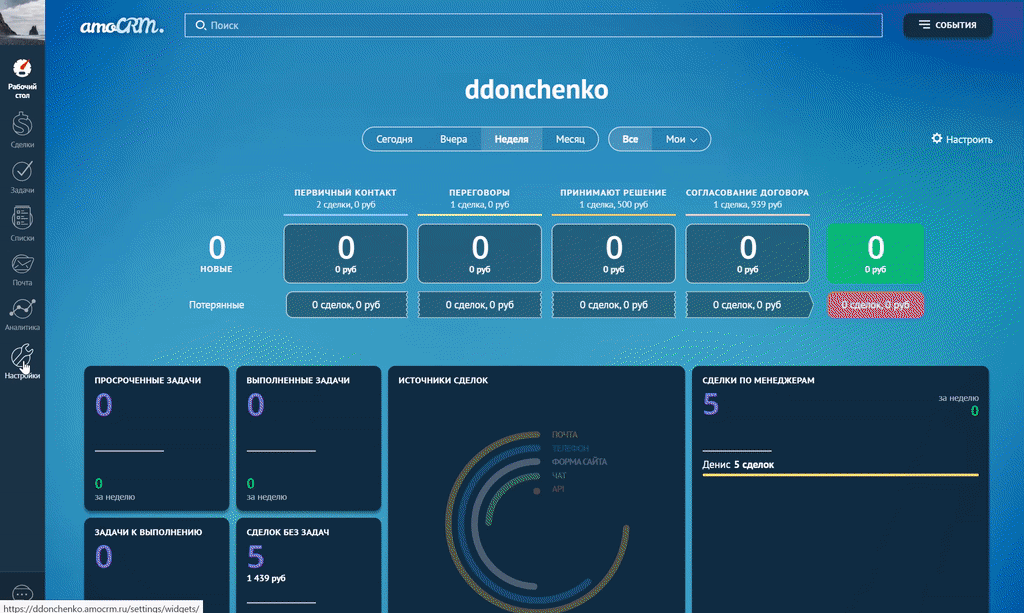Open Настройки in the sidebar
1024x613 pixels.
click(22, 356)
